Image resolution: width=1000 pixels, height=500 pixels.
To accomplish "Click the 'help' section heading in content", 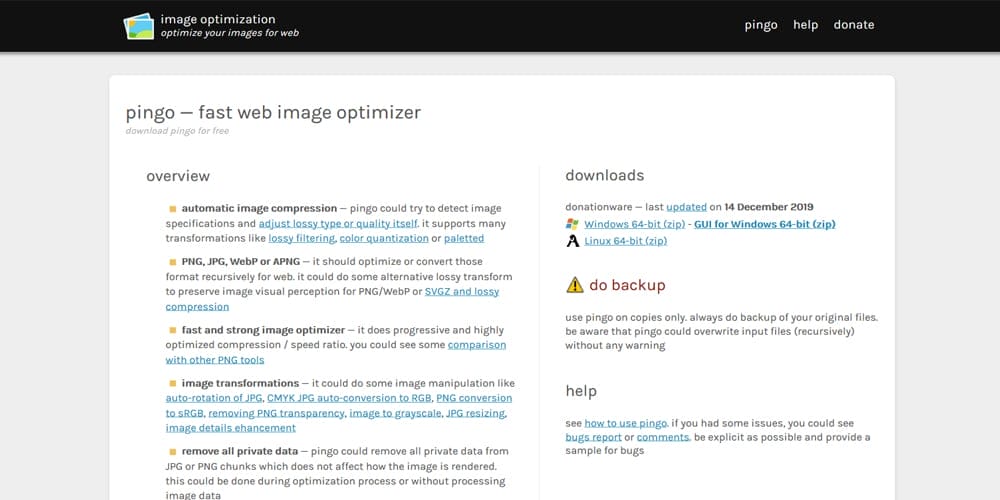I will (x=581, y=391).
